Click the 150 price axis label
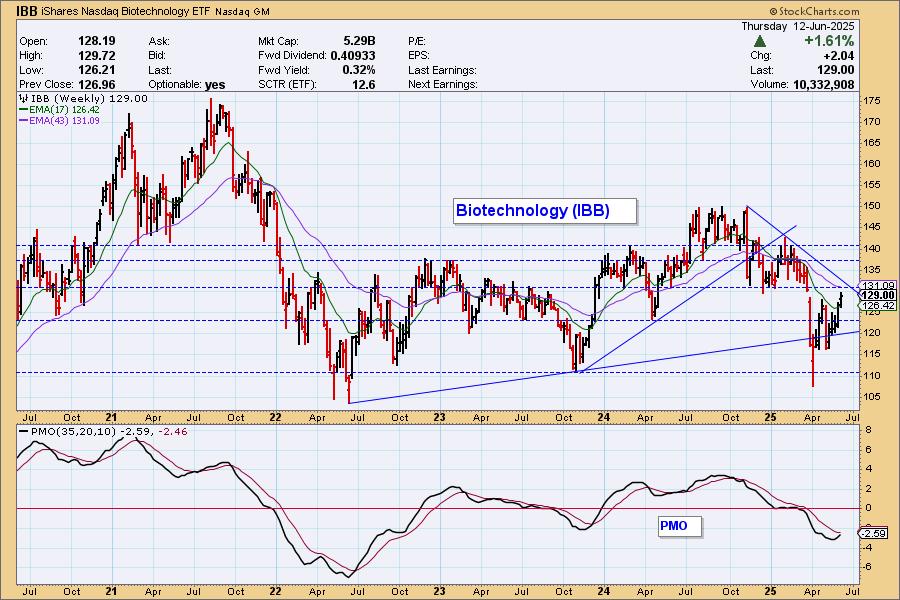The width and height of the screenshot is (900, 600). (x=872, y=206)
